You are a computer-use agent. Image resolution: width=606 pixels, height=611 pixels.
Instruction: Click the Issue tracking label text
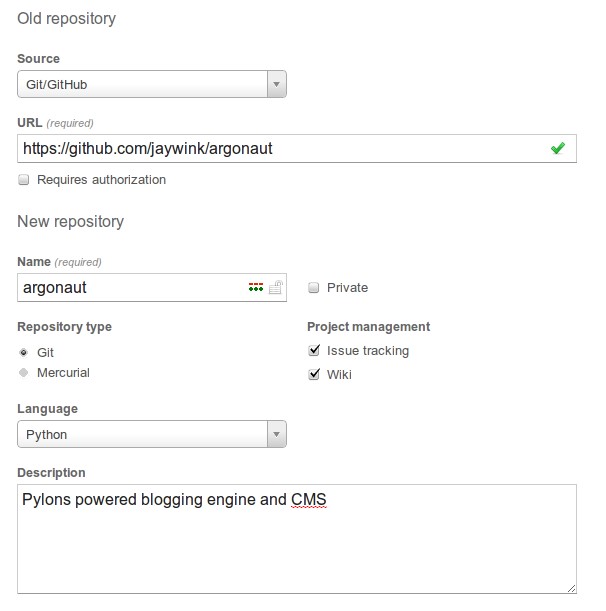click(368, 351)
